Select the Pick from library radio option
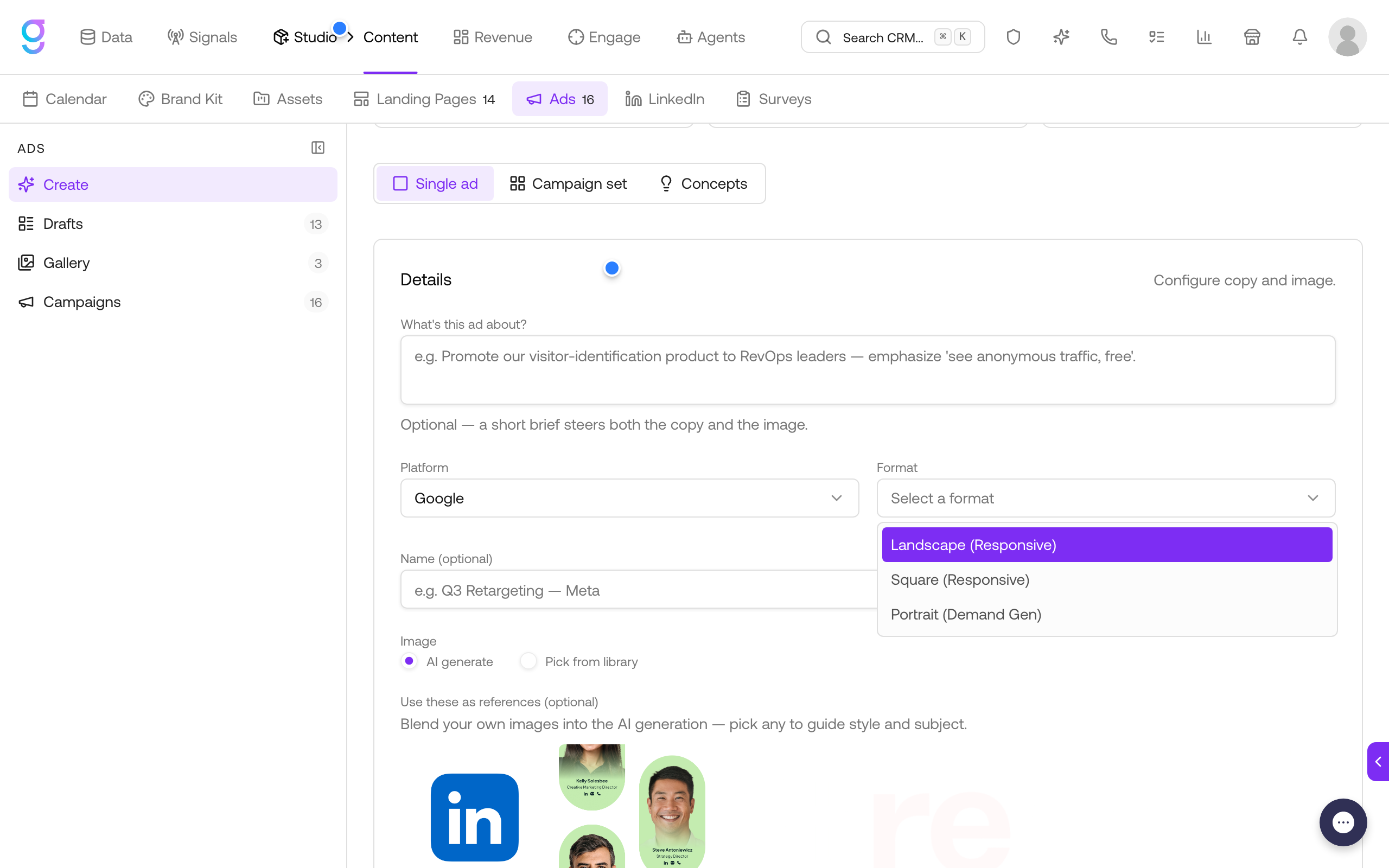Viewport: 1389px width, 868px height. [528, 661]
